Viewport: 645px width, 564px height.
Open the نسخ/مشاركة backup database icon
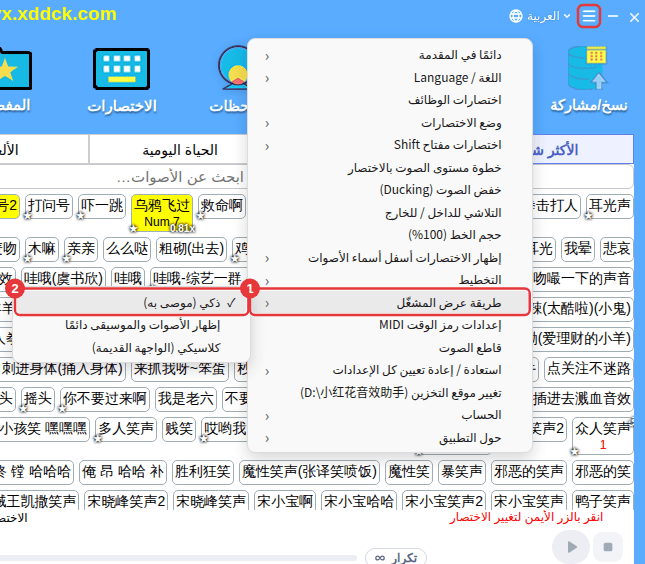click(x=587, y=68)
